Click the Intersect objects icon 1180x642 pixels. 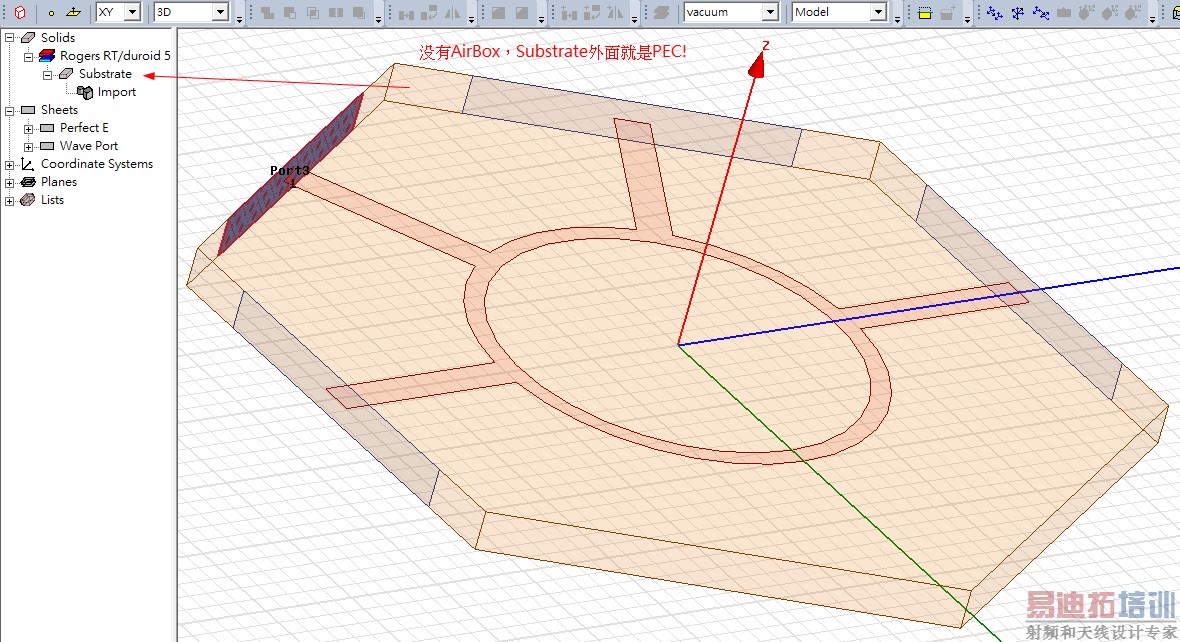coord(313,13)
